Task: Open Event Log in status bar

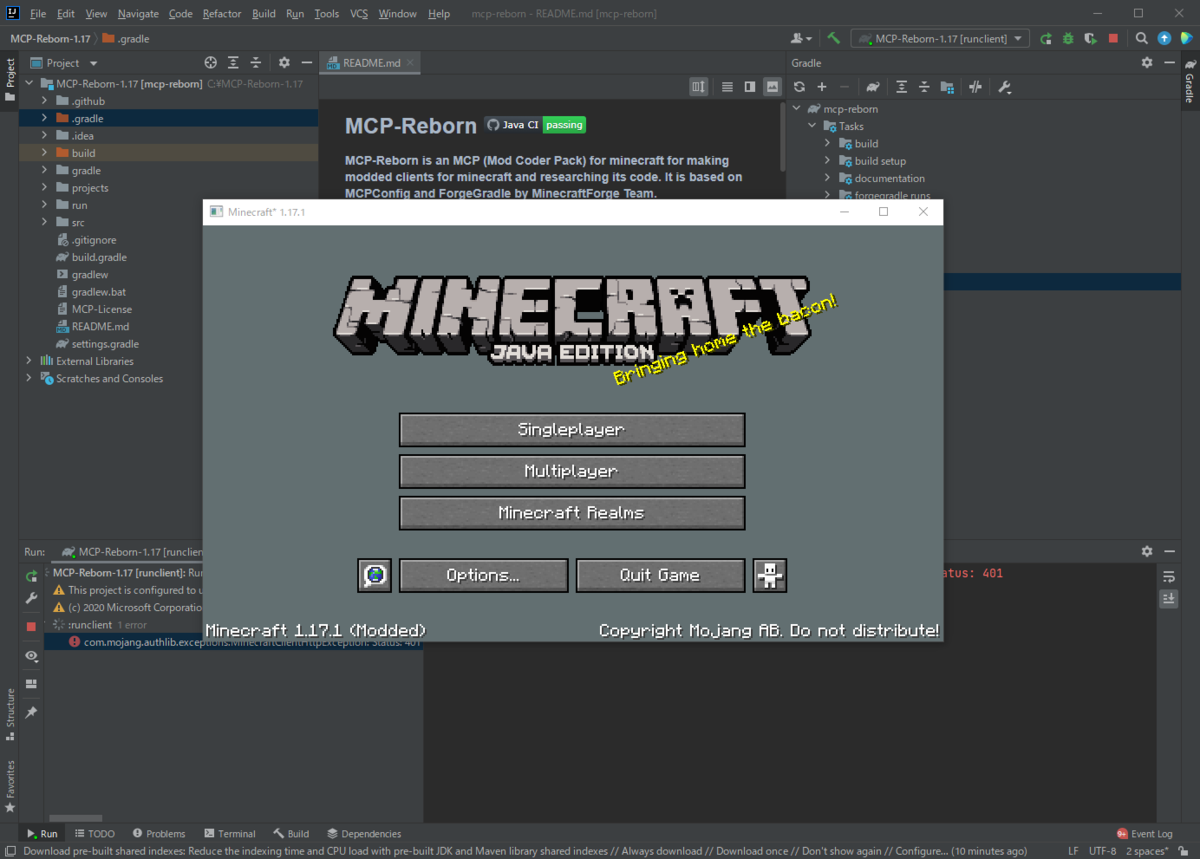Action: click(1144, 833)
